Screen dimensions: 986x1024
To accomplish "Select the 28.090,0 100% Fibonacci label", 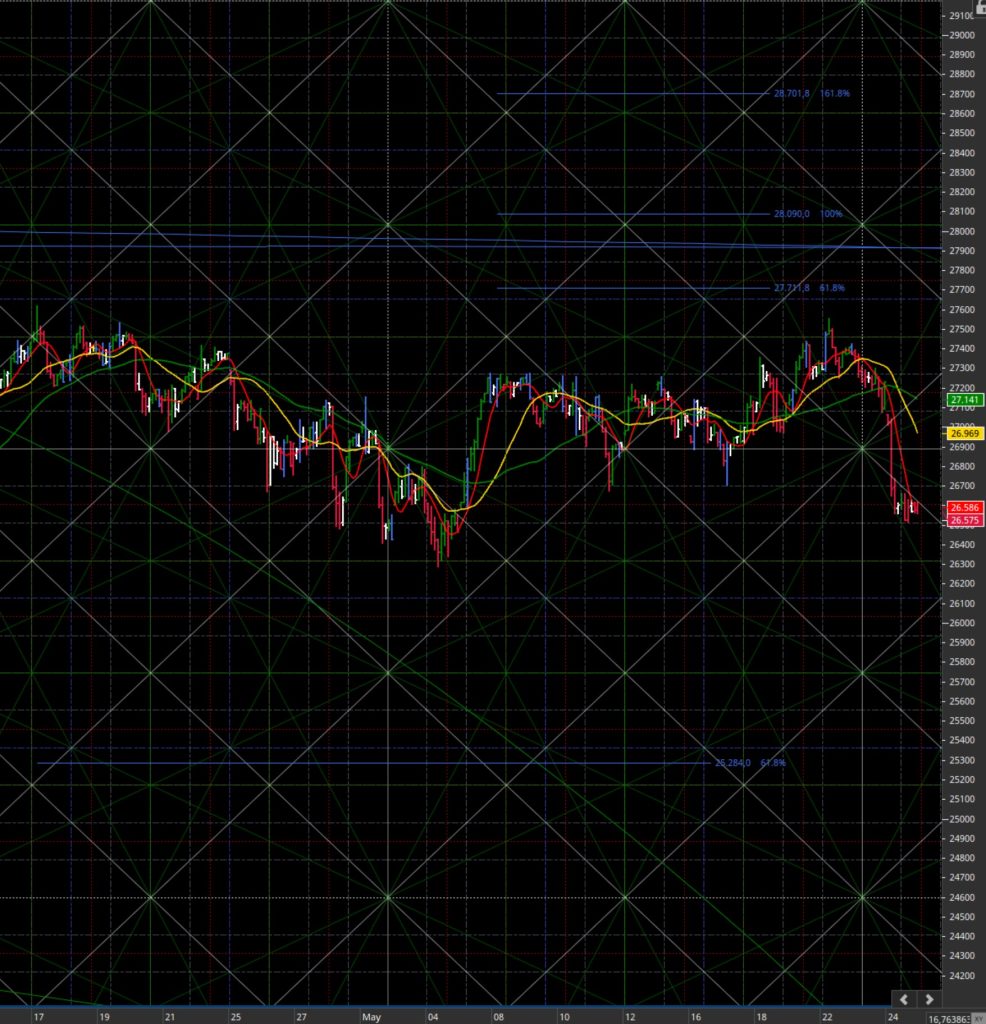I will (x=808, y=214).
